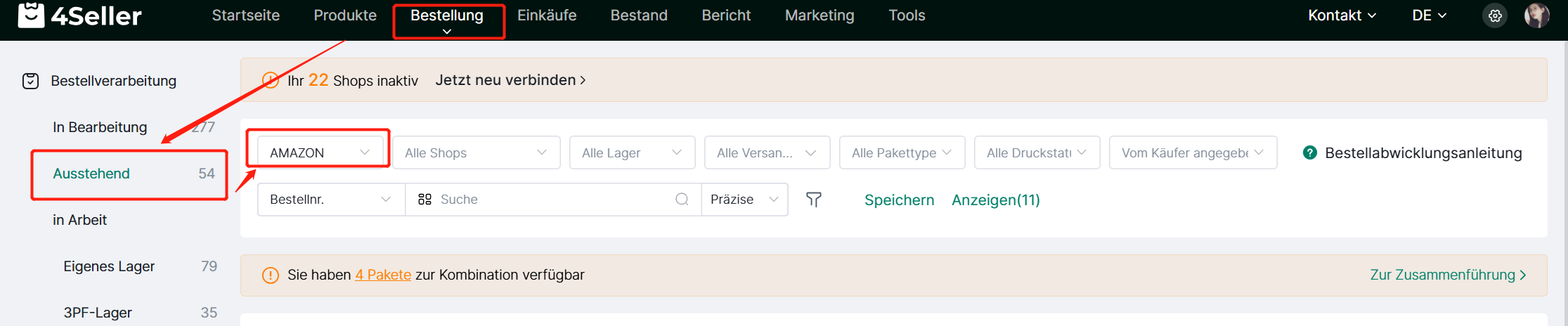Click the scan grid icon in search
This screenshot has height=326, width=1568.
(x=425, y=200)
